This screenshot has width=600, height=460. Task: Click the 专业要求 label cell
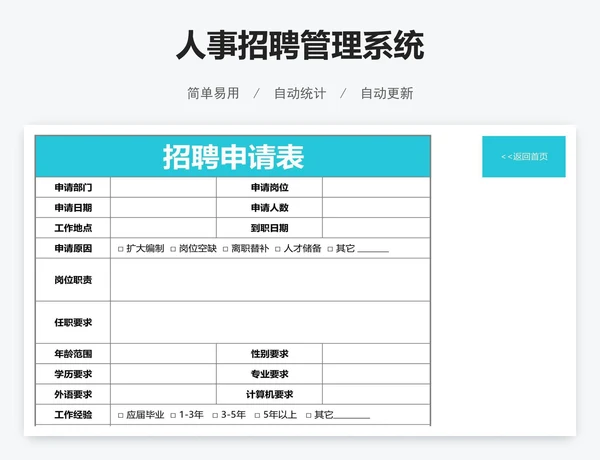(269, 374)
